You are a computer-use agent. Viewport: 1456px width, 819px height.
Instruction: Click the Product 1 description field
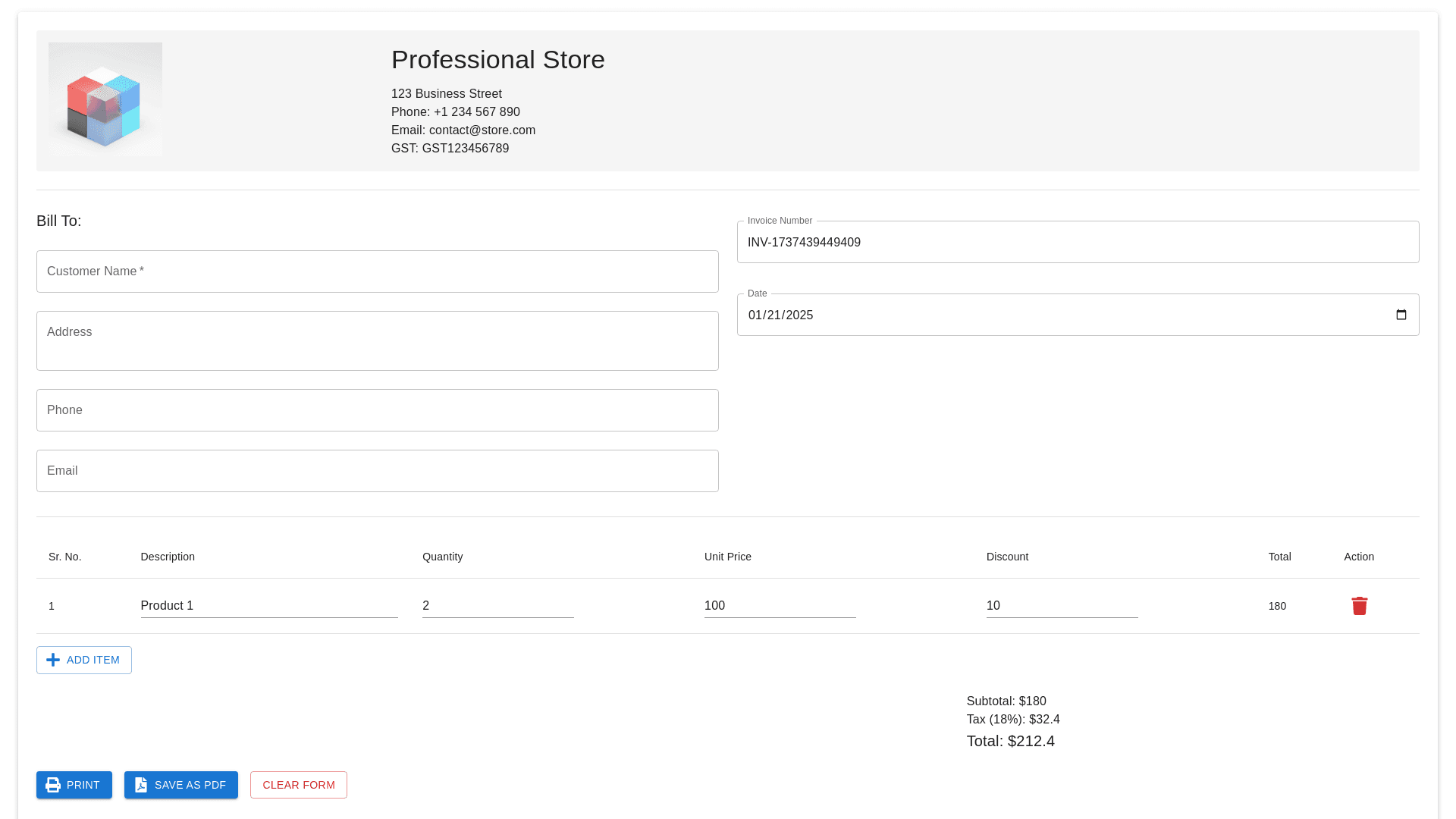pos(268,606)
